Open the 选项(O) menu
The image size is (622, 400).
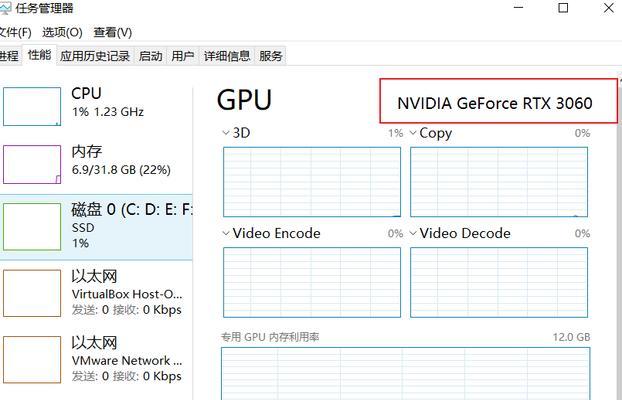[62, 32]
